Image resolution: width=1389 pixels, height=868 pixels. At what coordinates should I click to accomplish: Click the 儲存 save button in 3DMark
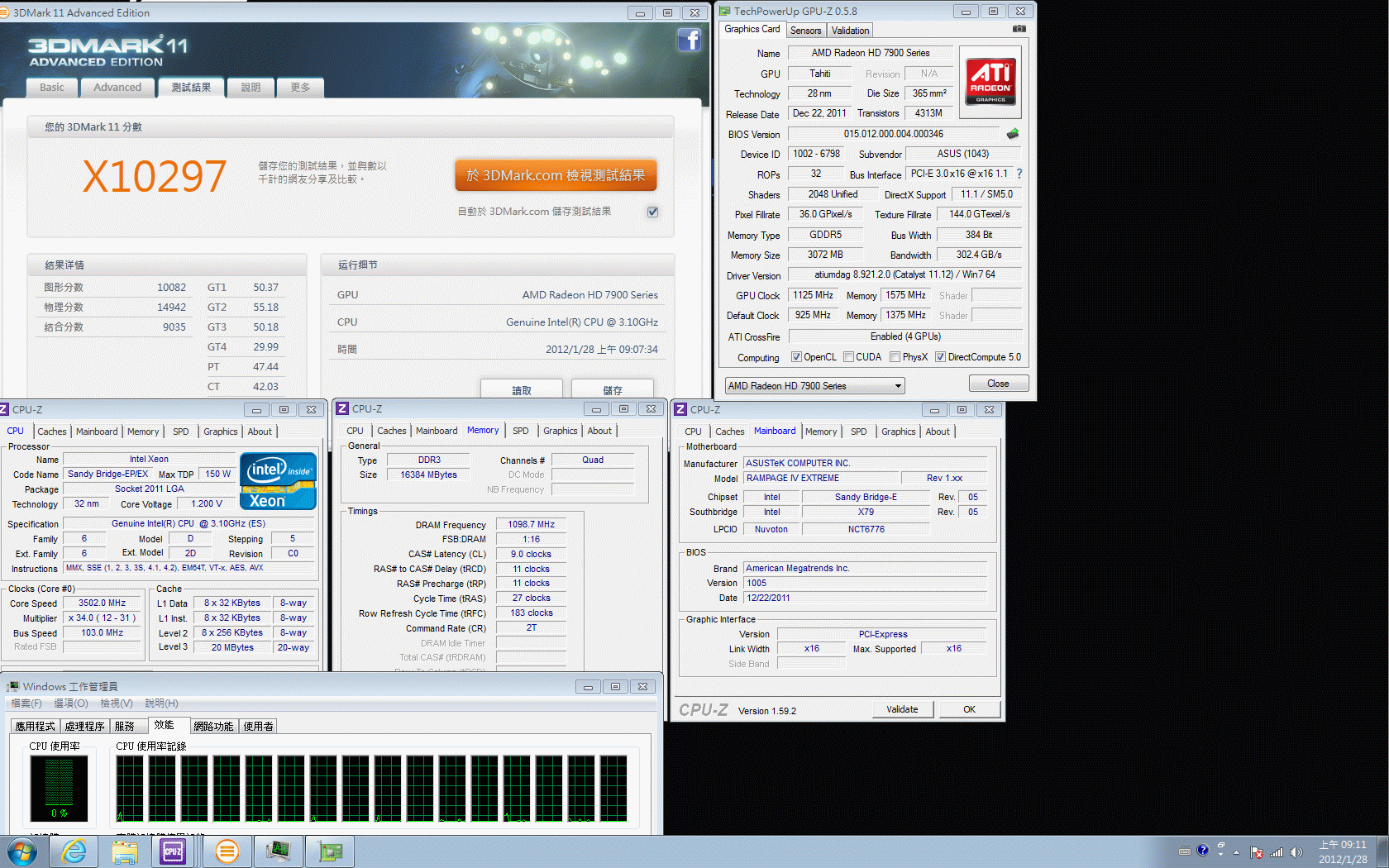point(613,390)
